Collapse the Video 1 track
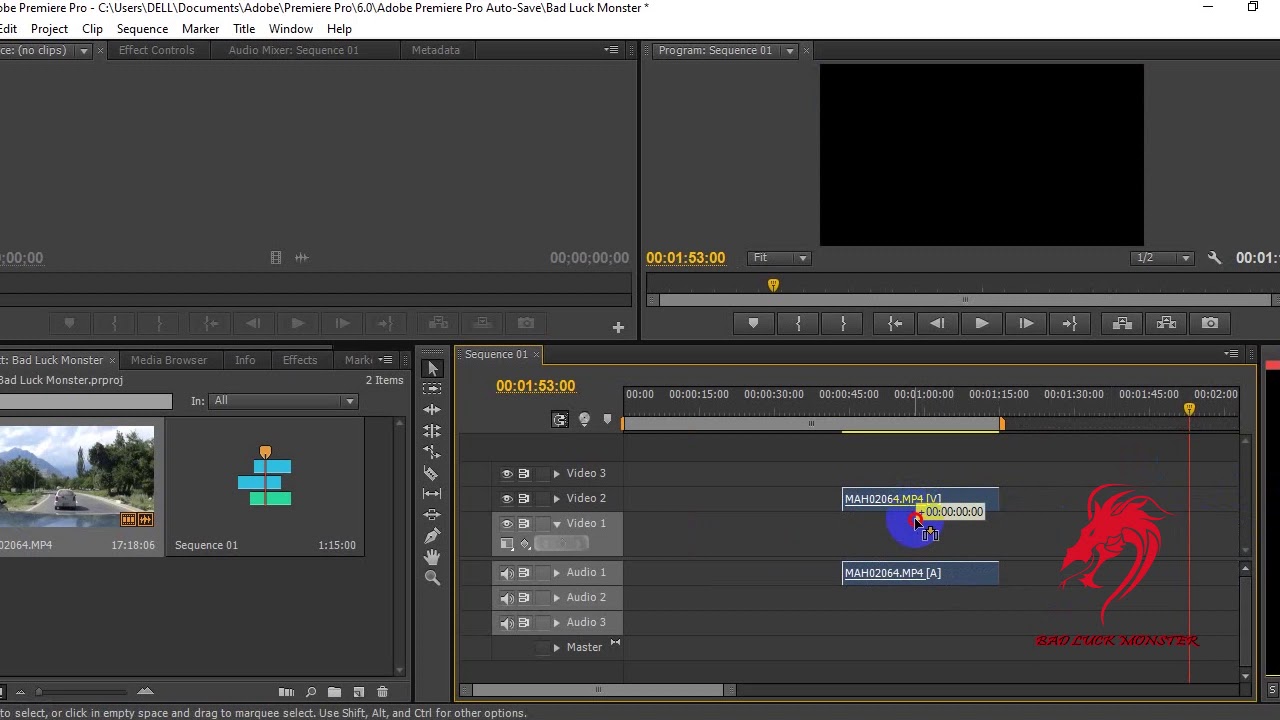The width and height of the screenshot is (1280, 720). (x=557, y=524)
